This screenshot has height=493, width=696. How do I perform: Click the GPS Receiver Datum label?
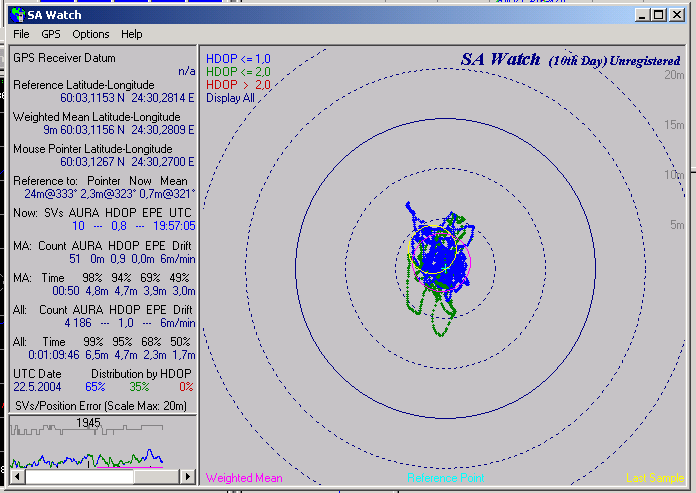[x=64, y=58]
